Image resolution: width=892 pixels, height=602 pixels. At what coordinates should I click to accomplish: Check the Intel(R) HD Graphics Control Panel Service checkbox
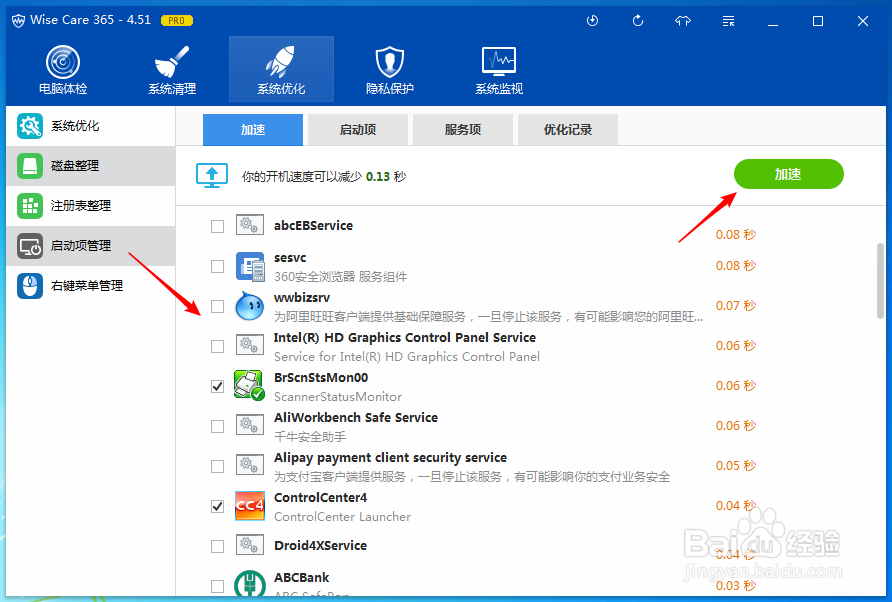(217, 346)
